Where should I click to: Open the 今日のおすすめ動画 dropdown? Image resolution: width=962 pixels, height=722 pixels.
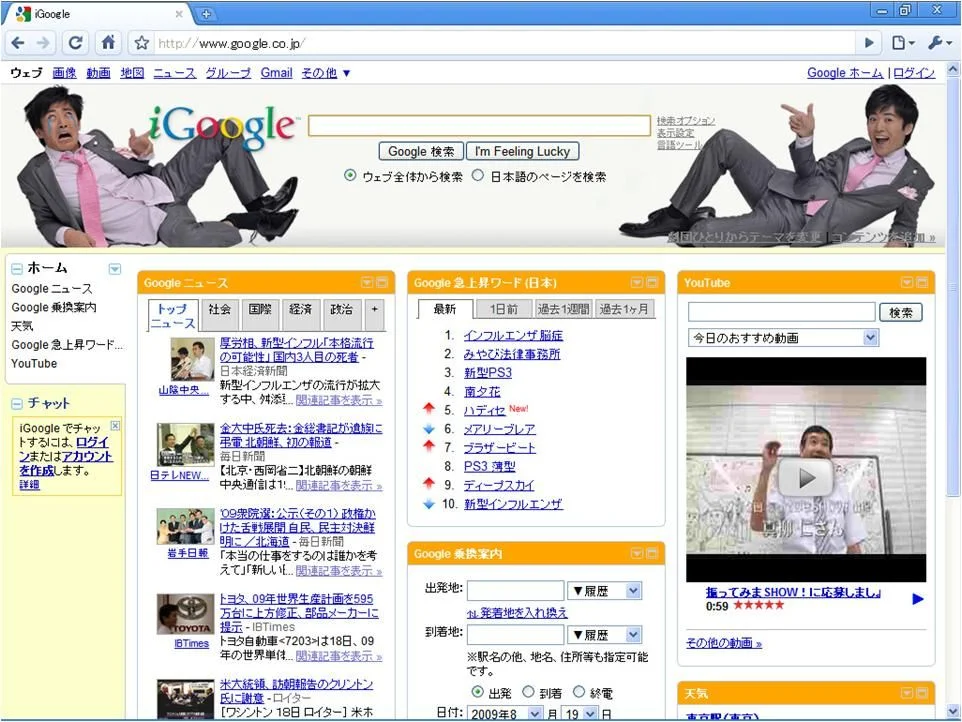(x=783, y=338)
